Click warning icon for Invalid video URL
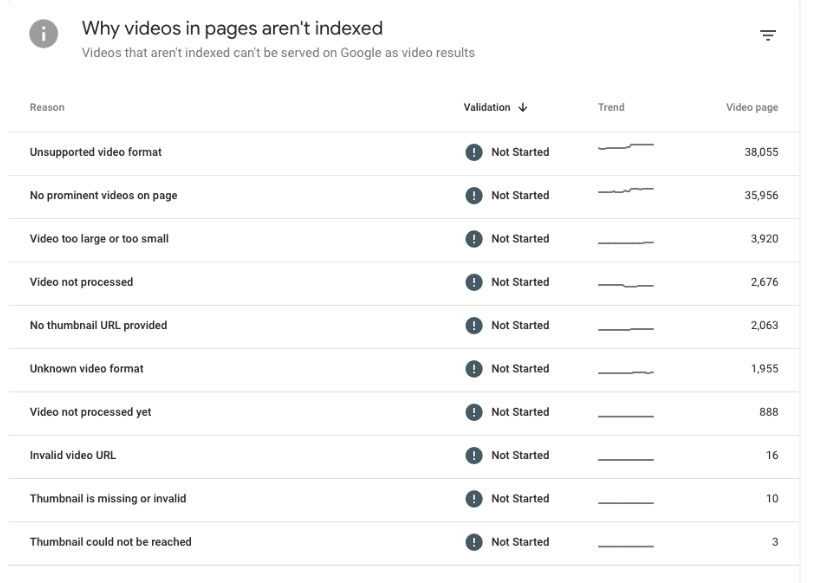Image resolution: width=829 pixels, height=583 pixels. (x=474, y=456)
